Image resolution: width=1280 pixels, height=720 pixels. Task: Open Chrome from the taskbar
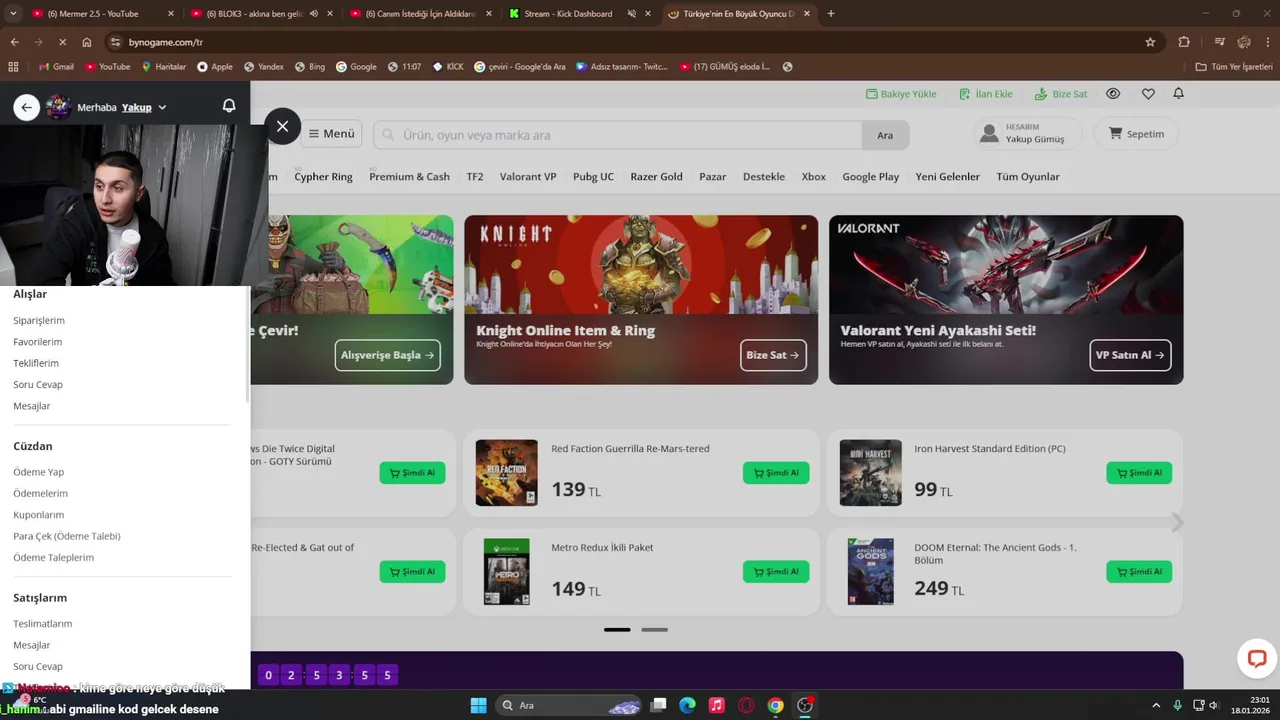point(776,706)
